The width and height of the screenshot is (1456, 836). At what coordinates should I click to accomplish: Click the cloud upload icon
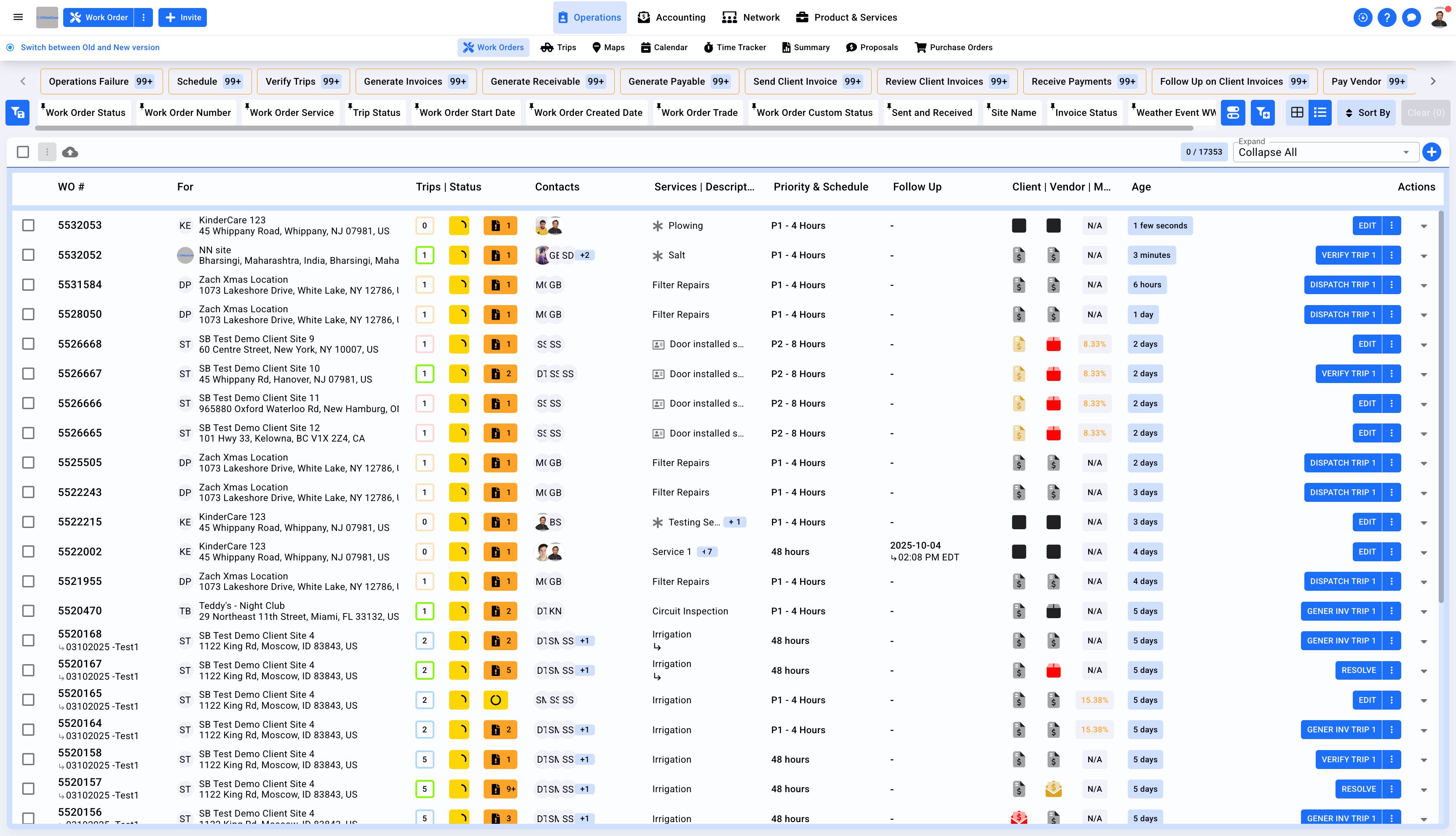pos(70,152)
